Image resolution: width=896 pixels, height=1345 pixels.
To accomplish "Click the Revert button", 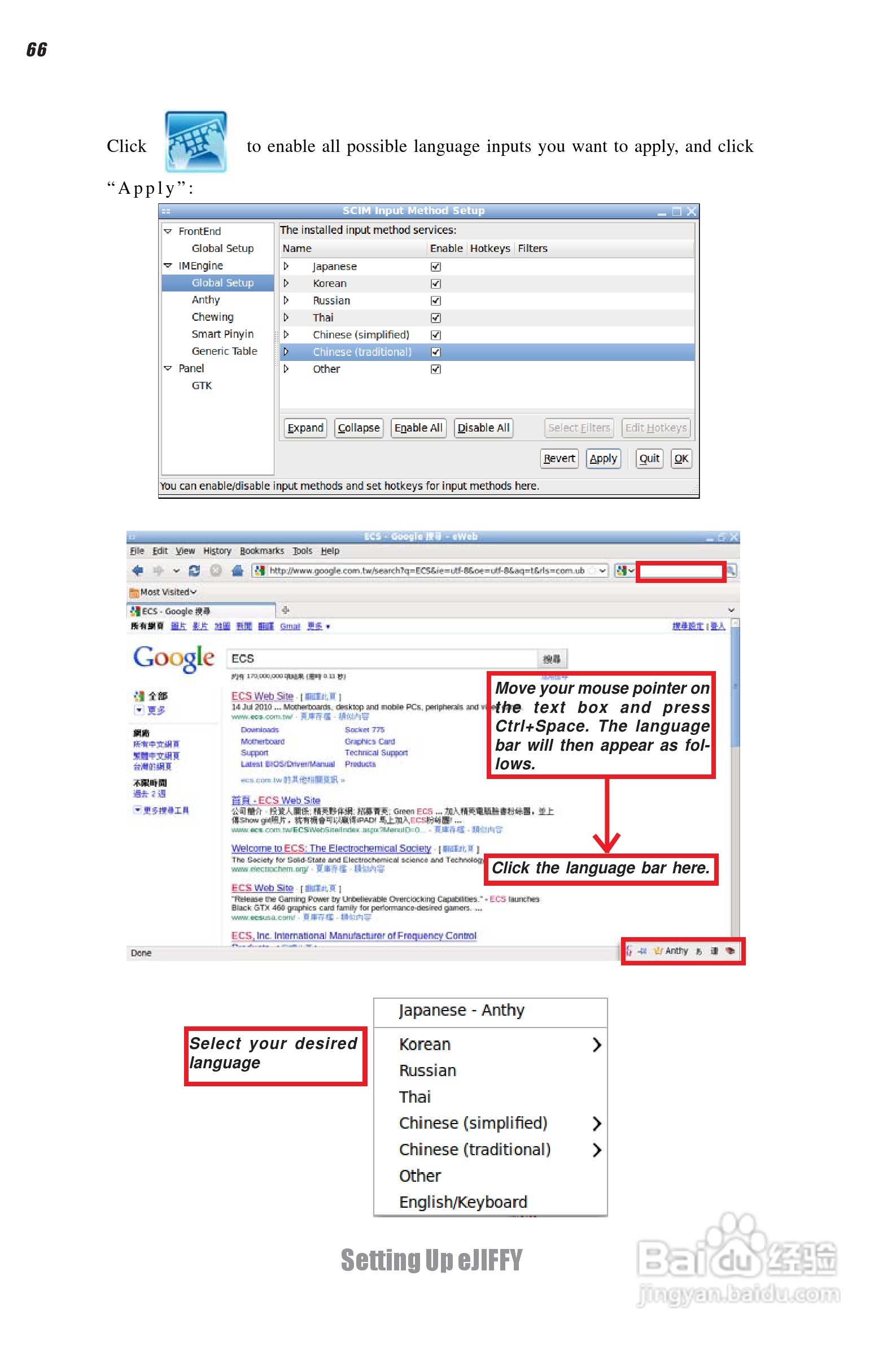I will pos(560,459).
